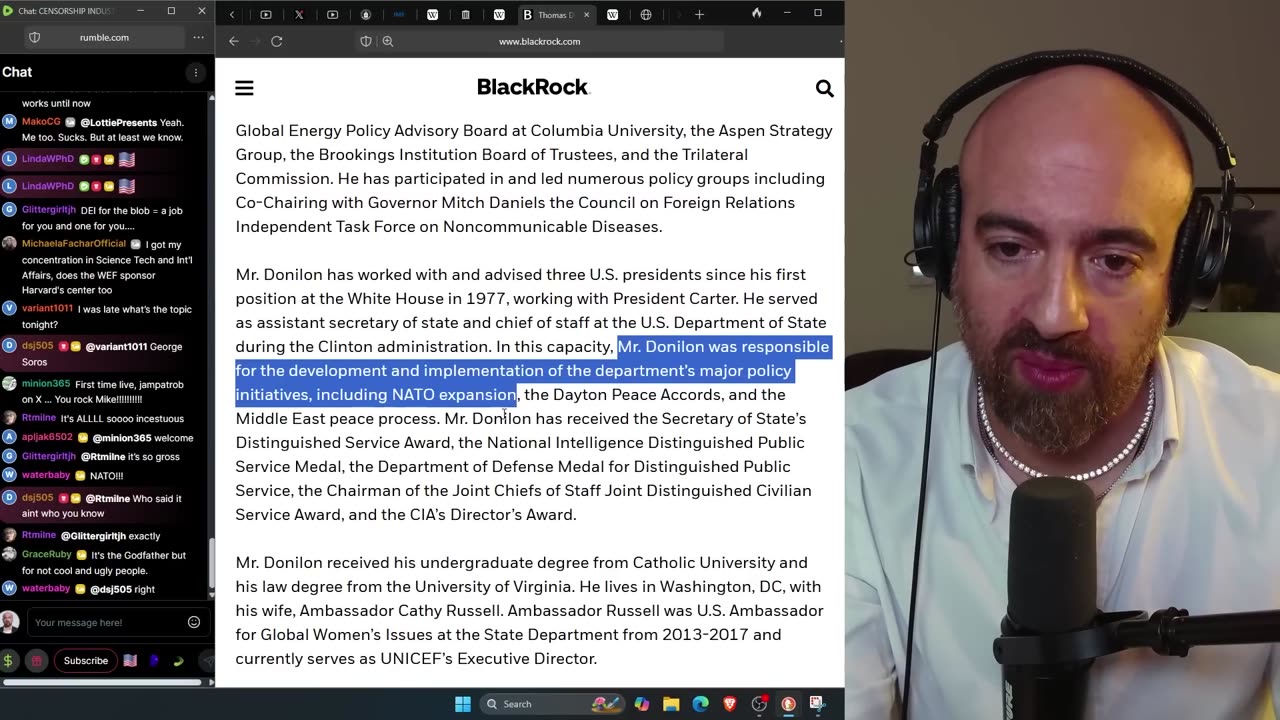1280x720 pixels.
Task: Click the Snipping Tool taskbar icon
Action: tap(817, 704)
